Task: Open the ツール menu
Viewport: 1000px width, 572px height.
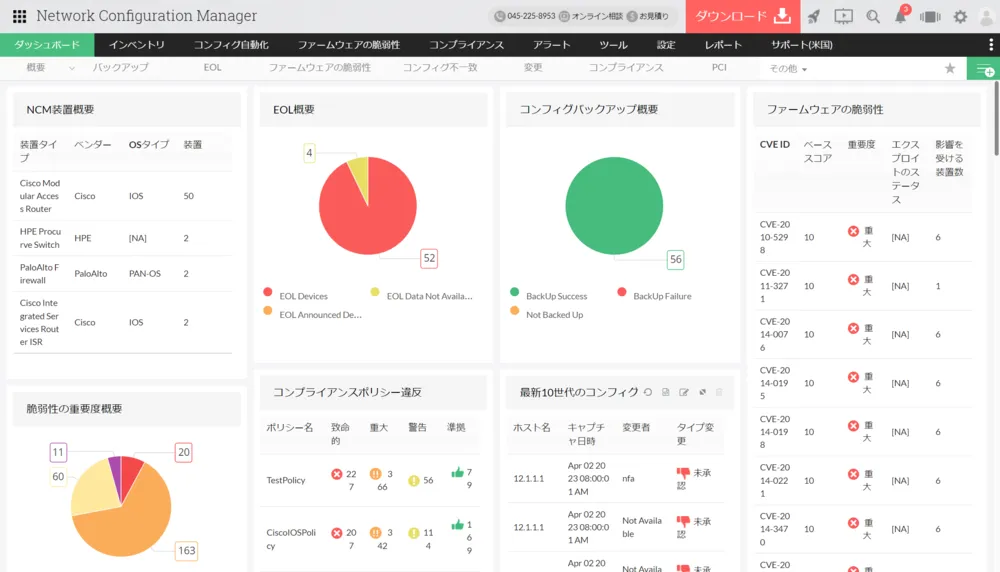Action: pos(614,45)
